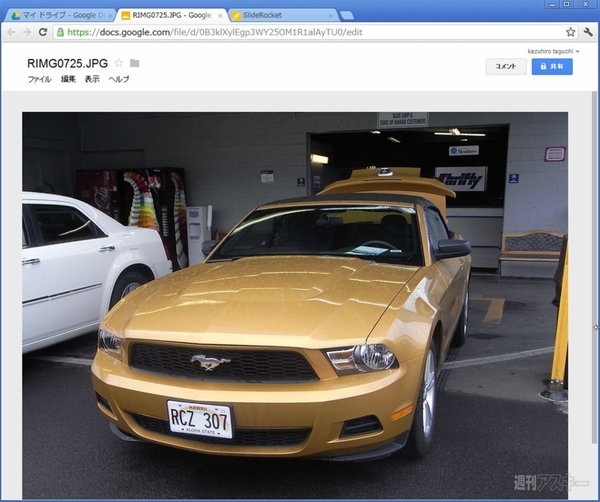This screenshot has width=600, height=502.
Task: Expand kazuhiro taguchi account dropdown
Action: (553, 51)
